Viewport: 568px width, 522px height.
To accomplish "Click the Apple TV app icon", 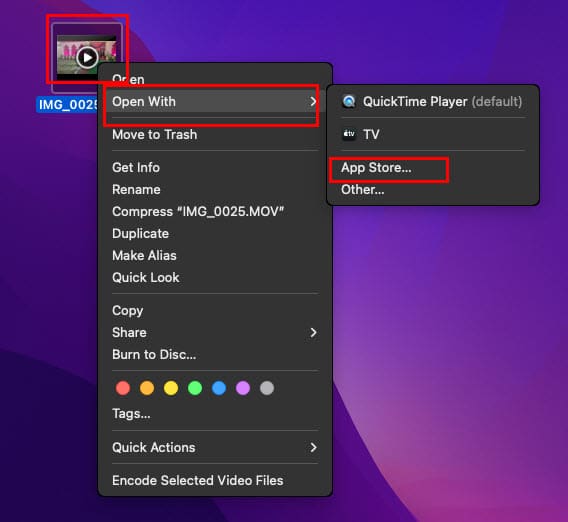I will point(349,134).
